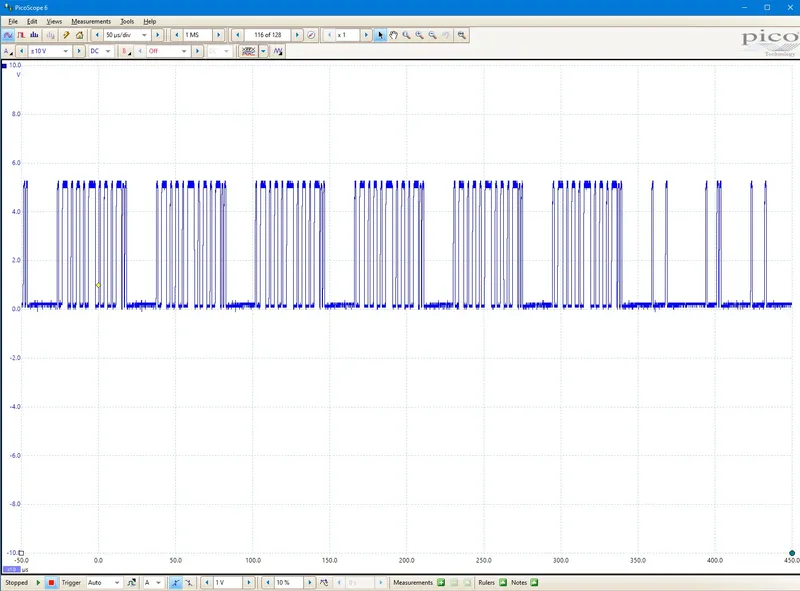
Task: Select the Persistence mode icon
Action: coord(21,35)
